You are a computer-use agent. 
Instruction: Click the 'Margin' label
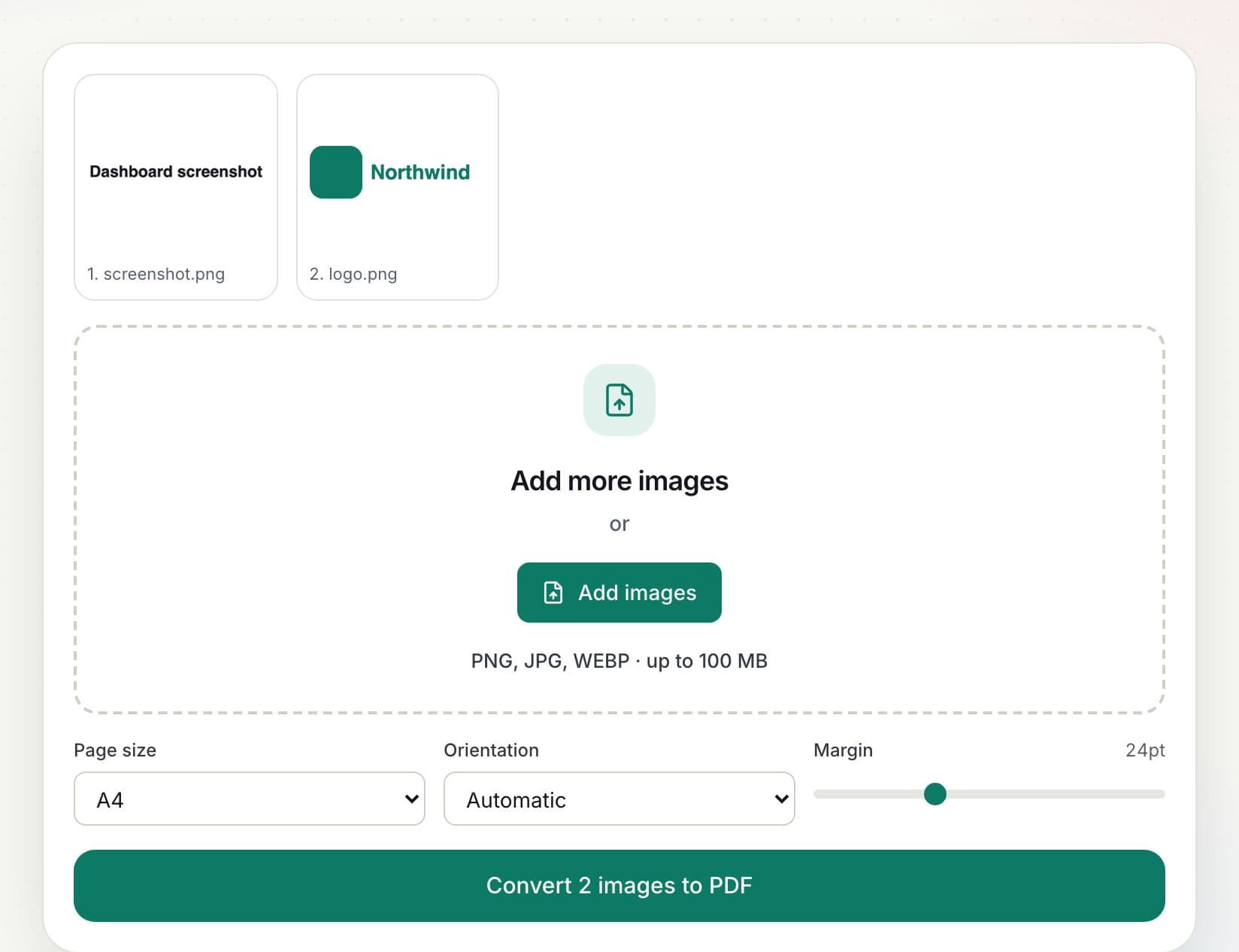pos(843,750)
